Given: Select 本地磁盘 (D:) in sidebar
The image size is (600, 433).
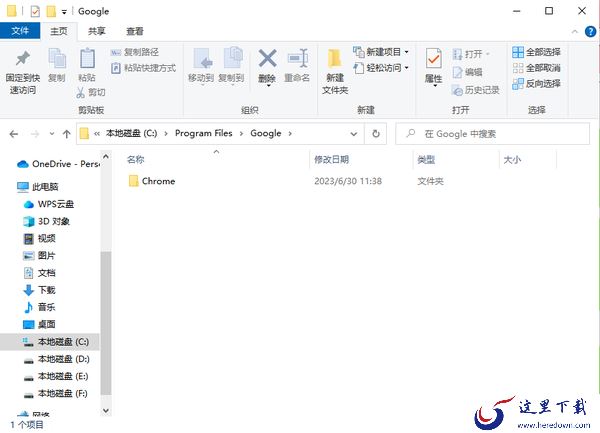Looking at the screenshot, I should coord(56,359).
